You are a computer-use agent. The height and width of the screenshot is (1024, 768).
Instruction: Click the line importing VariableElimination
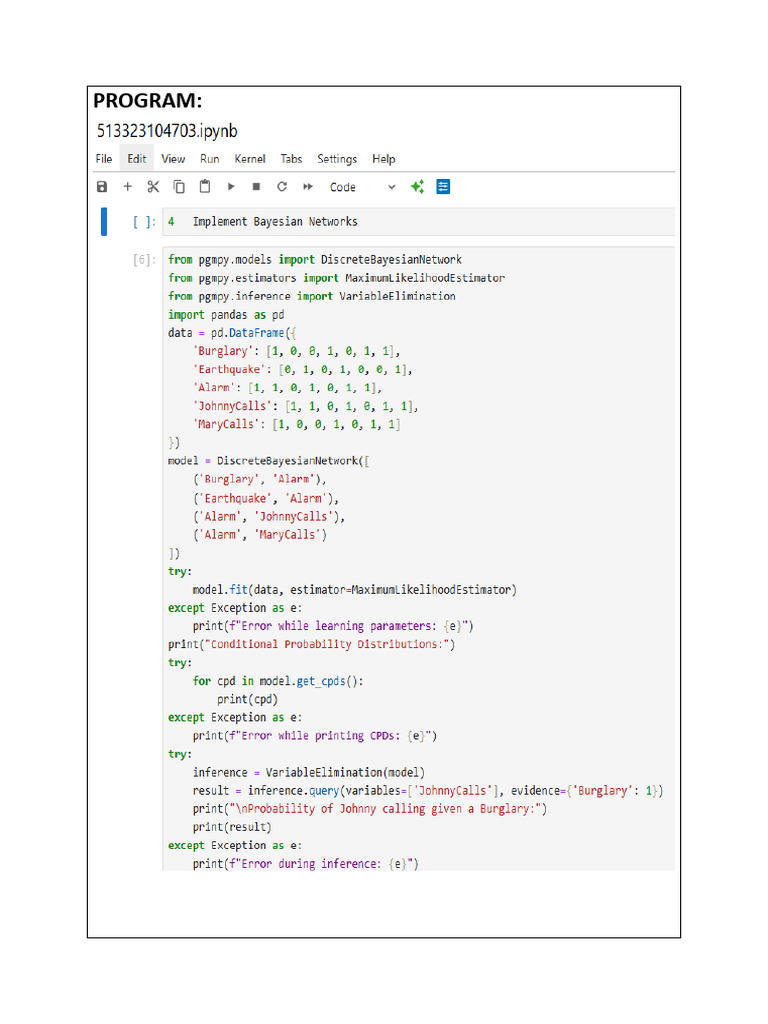(312, 296)
